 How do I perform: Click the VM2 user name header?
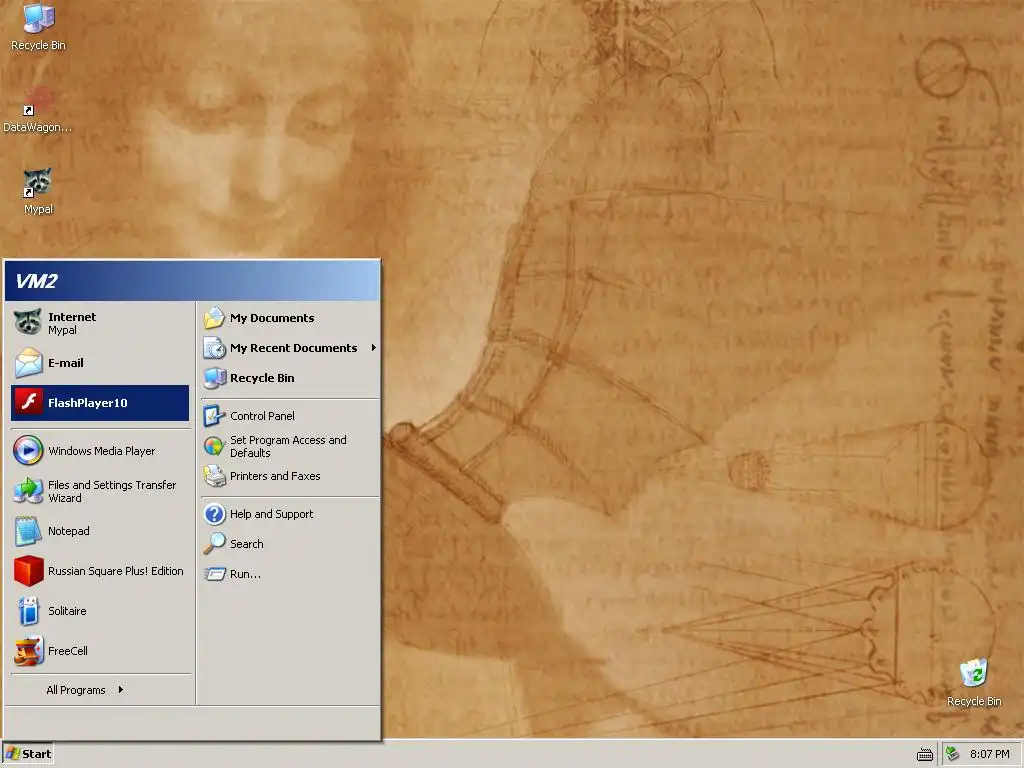37,281
